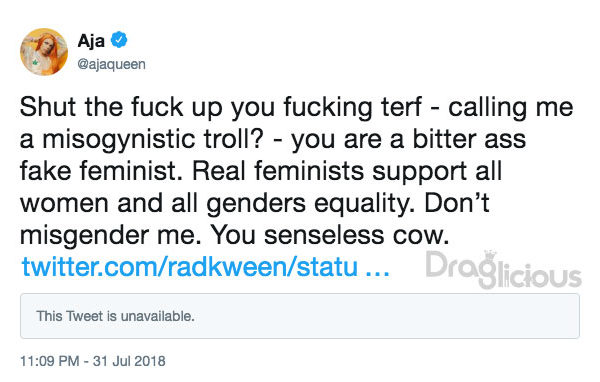Click the crown on the Dragilicious logo
The width and height of the screenshot is (600, 382).
pos(490,256)
